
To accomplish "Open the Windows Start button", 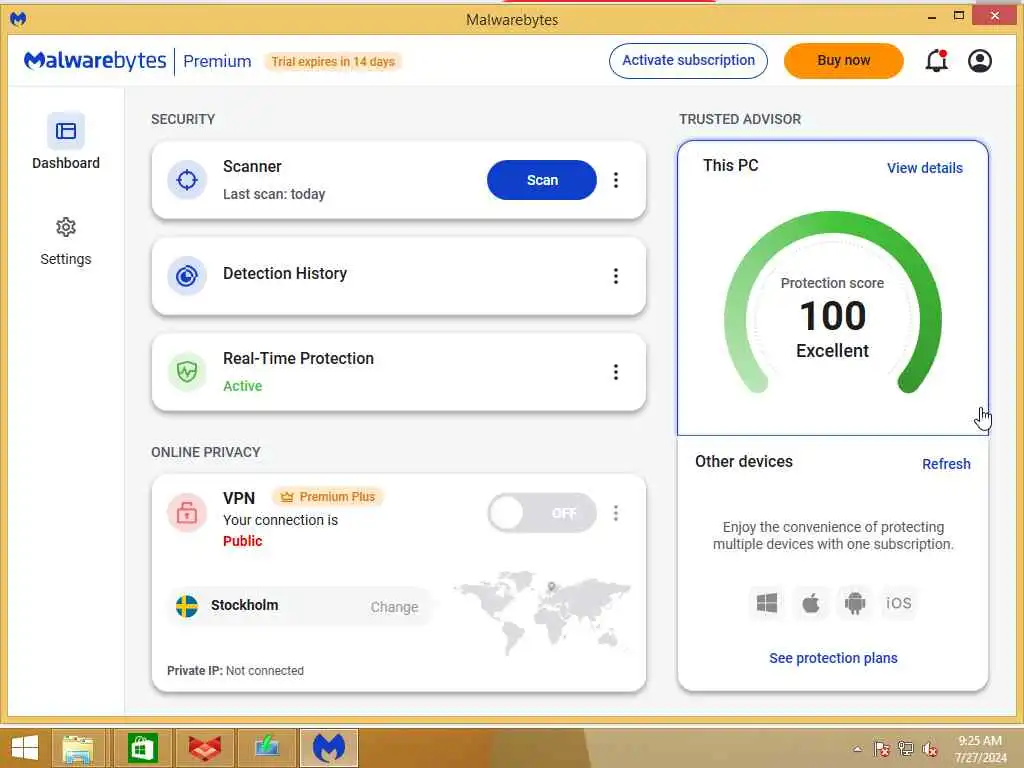I will click(25, 748).
